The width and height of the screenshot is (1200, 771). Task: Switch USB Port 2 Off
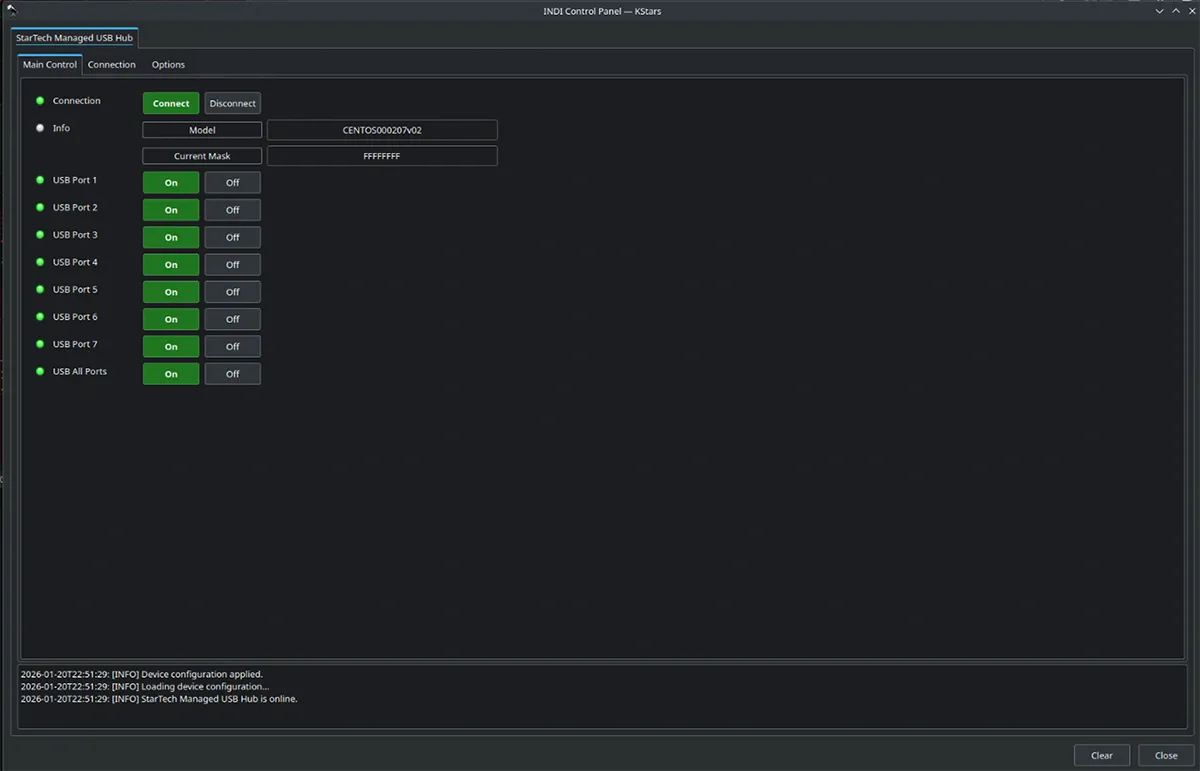tap(233, 210)
